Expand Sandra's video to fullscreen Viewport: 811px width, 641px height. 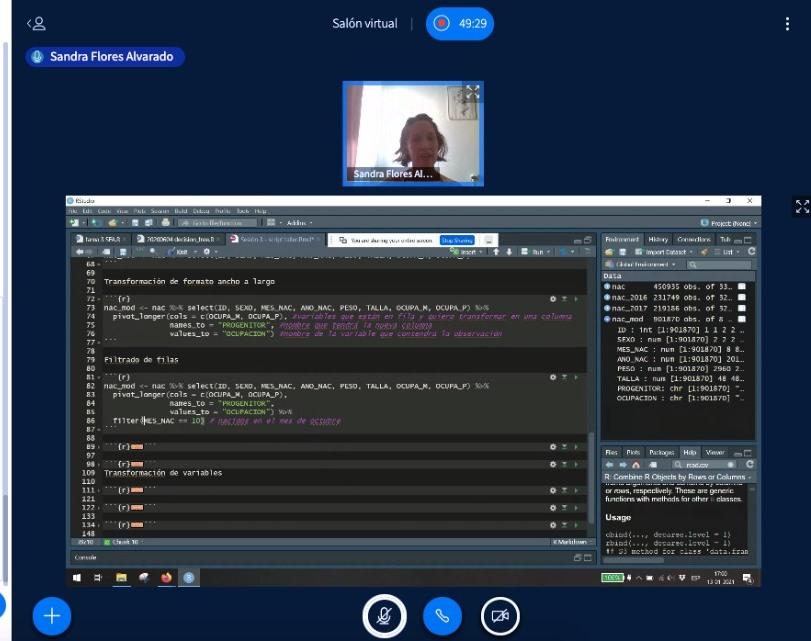coord(472,92)
